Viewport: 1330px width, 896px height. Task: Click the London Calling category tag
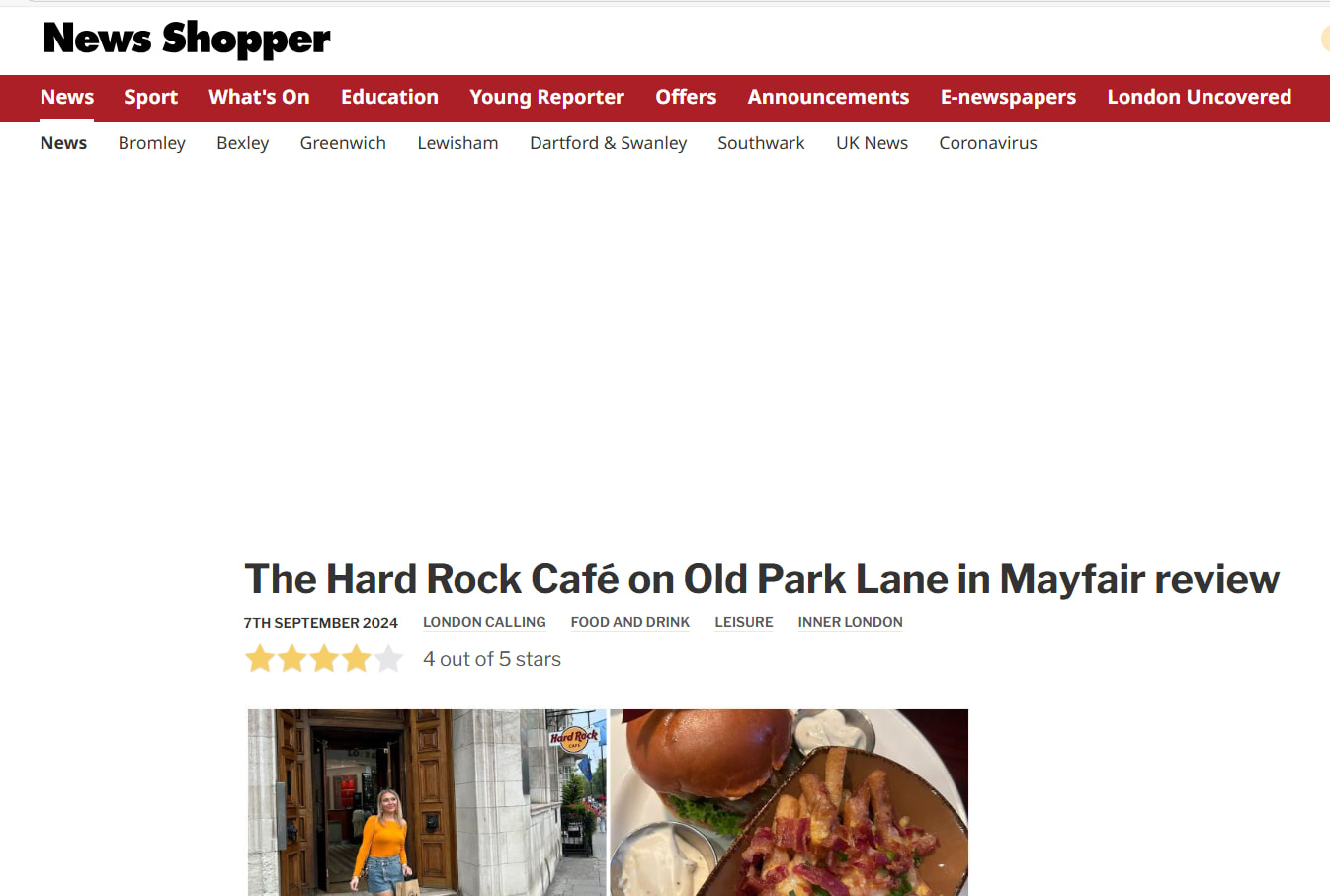[484, 622]
